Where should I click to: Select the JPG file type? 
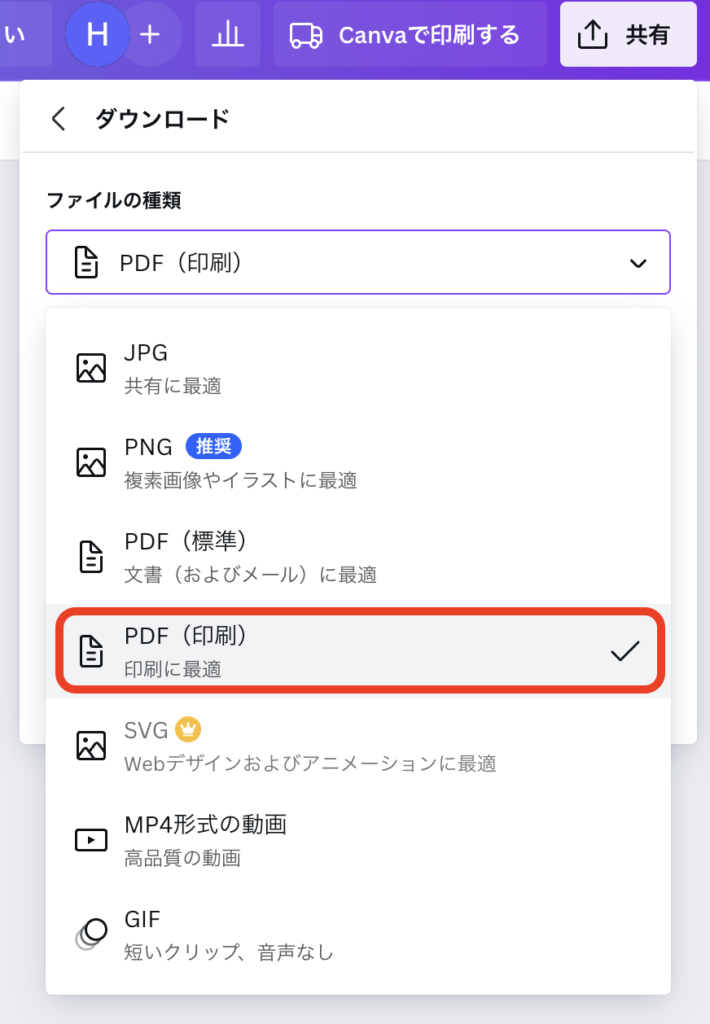pos(357,367)
